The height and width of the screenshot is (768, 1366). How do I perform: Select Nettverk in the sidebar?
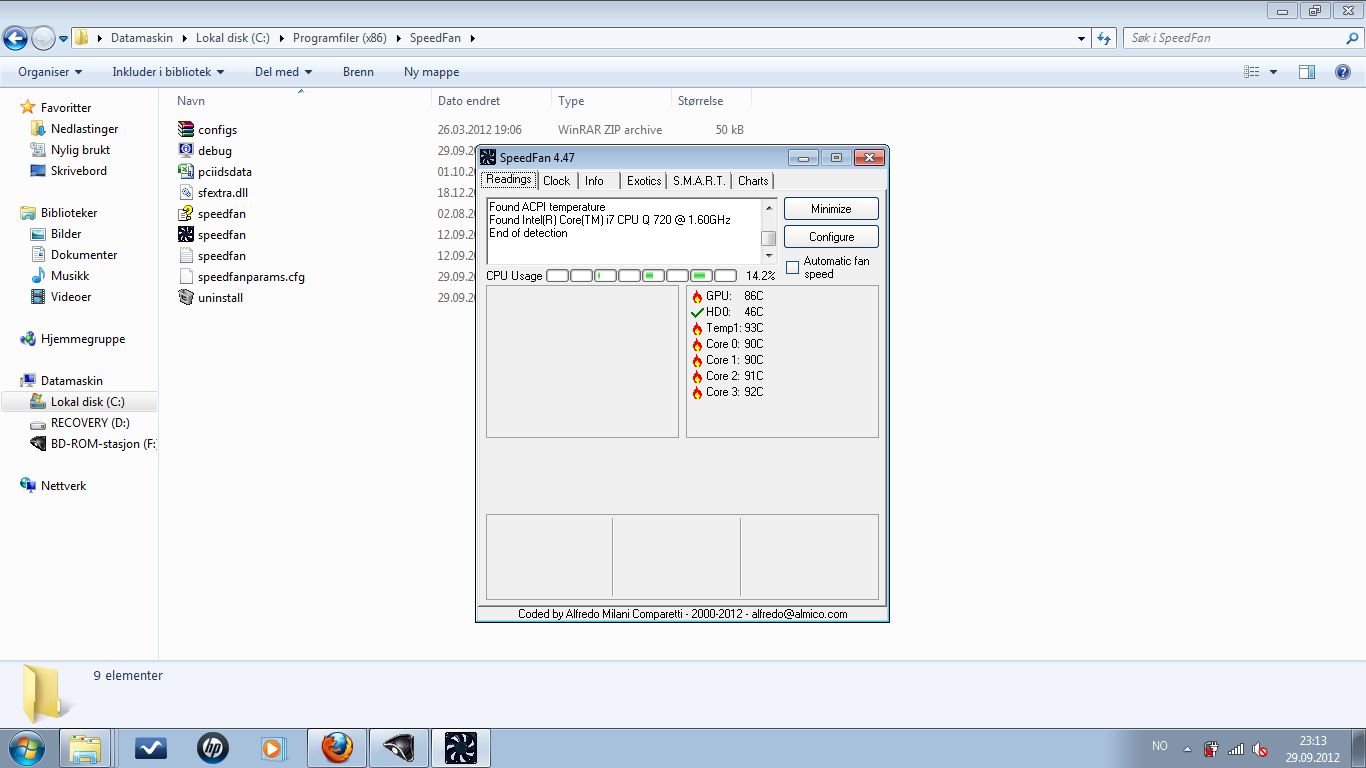point(63,486)
